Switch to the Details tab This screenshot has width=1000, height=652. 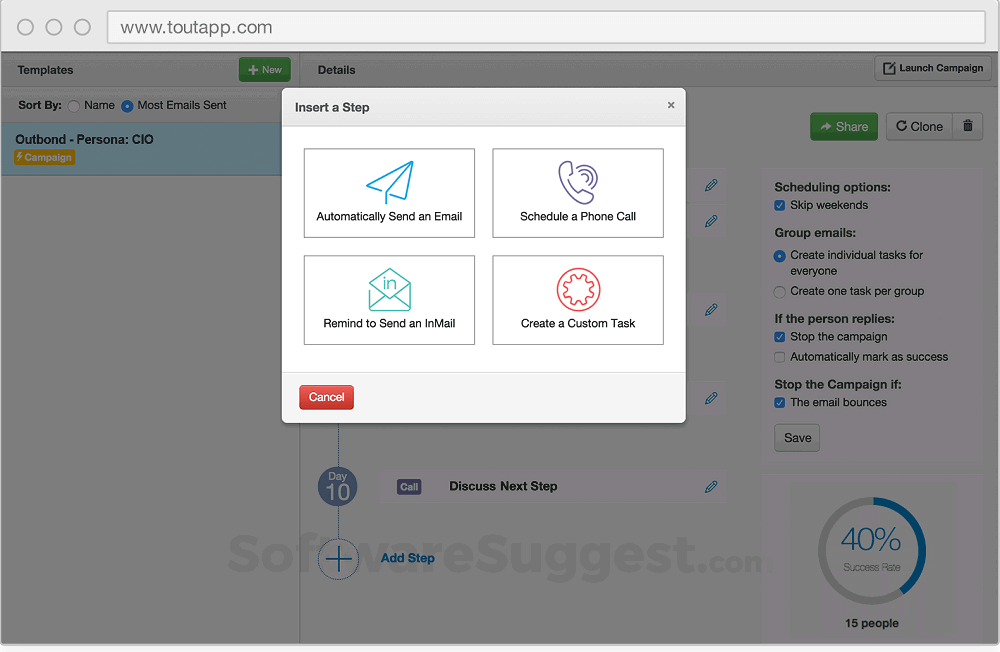[336, 70]
